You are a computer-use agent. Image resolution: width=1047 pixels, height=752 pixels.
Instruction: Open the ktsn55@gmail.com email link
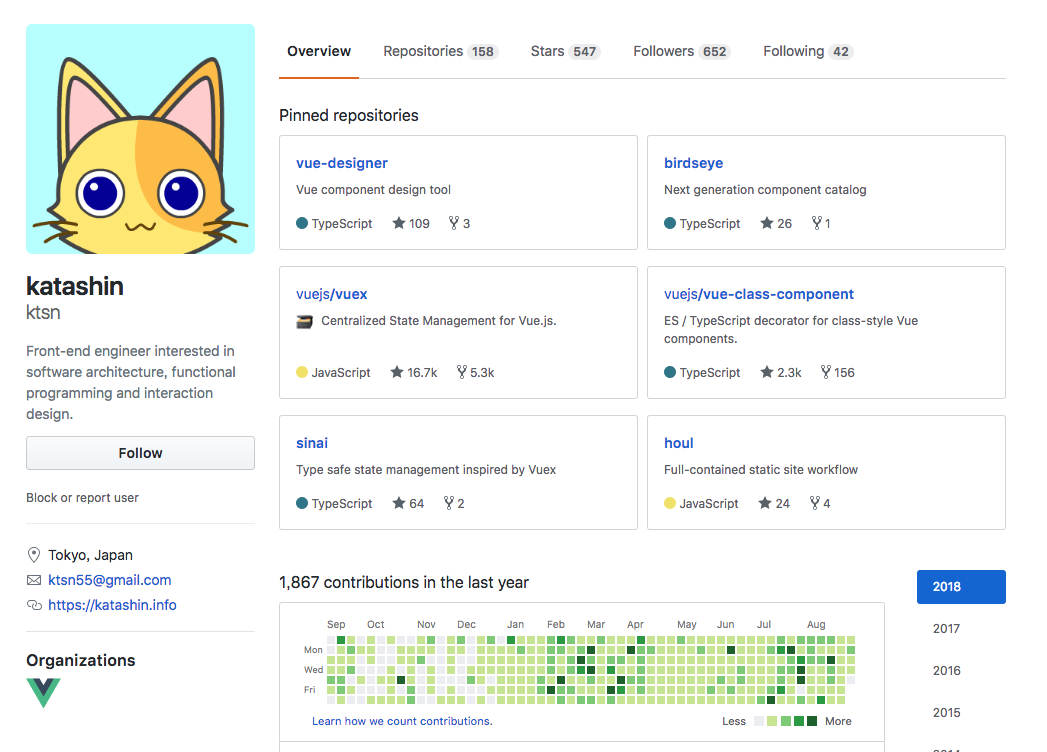pyautogui.click(x=110, y=580)
